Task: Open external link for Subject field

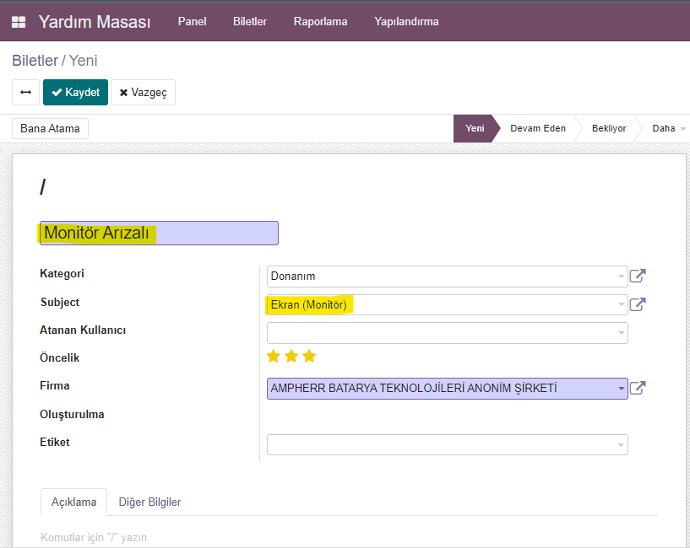Action: (637, 305)
